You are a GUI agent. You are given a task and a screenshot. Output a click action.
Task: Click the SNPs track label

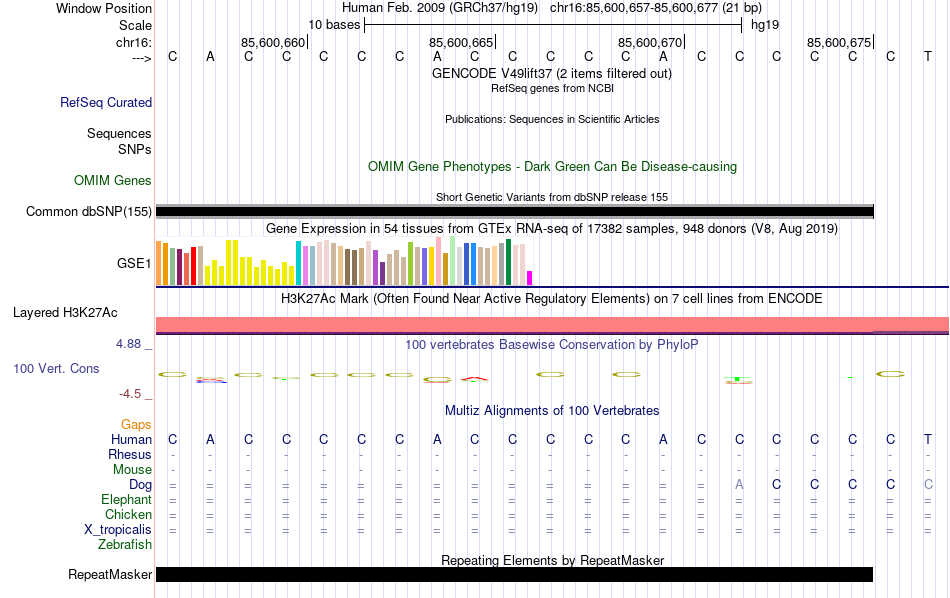coord(135,149)
